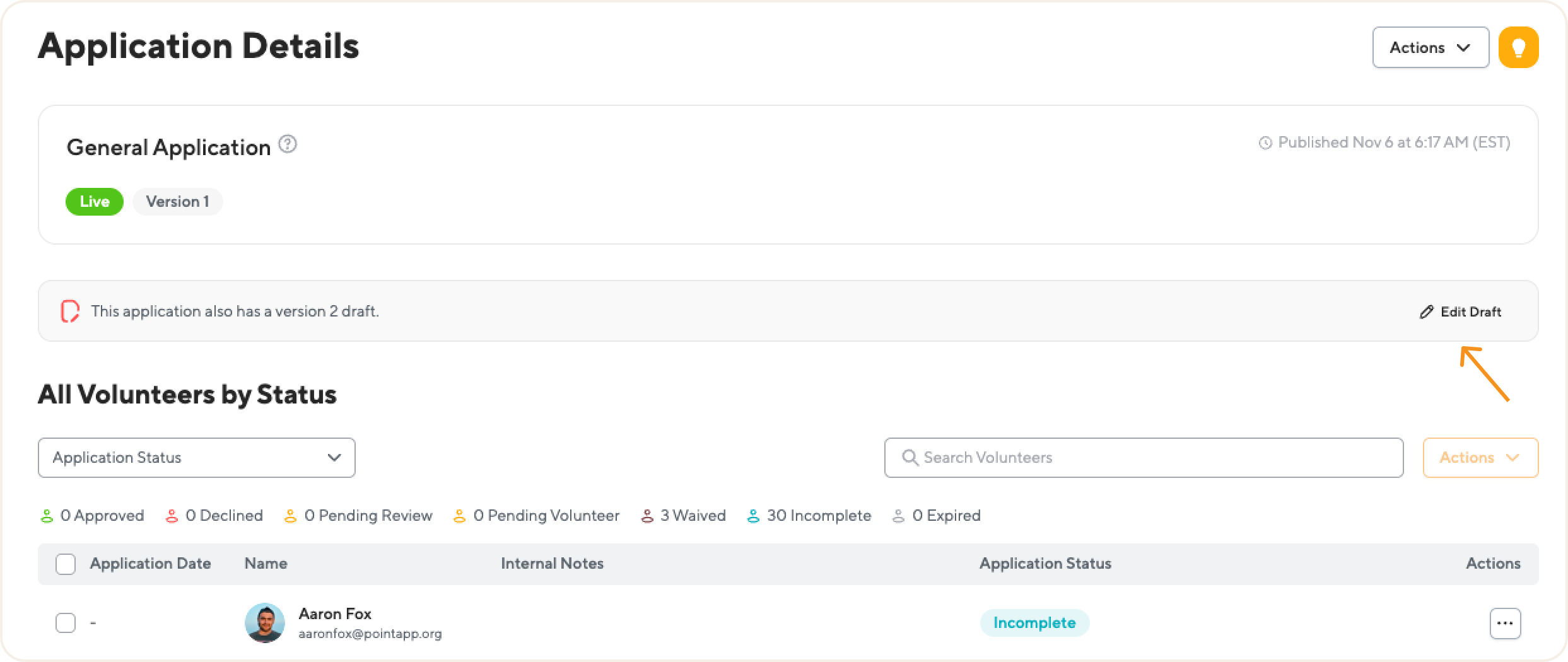Check the box for Aaron Fox row
This screenshot has height=662, width=1568.
(66, 623)
